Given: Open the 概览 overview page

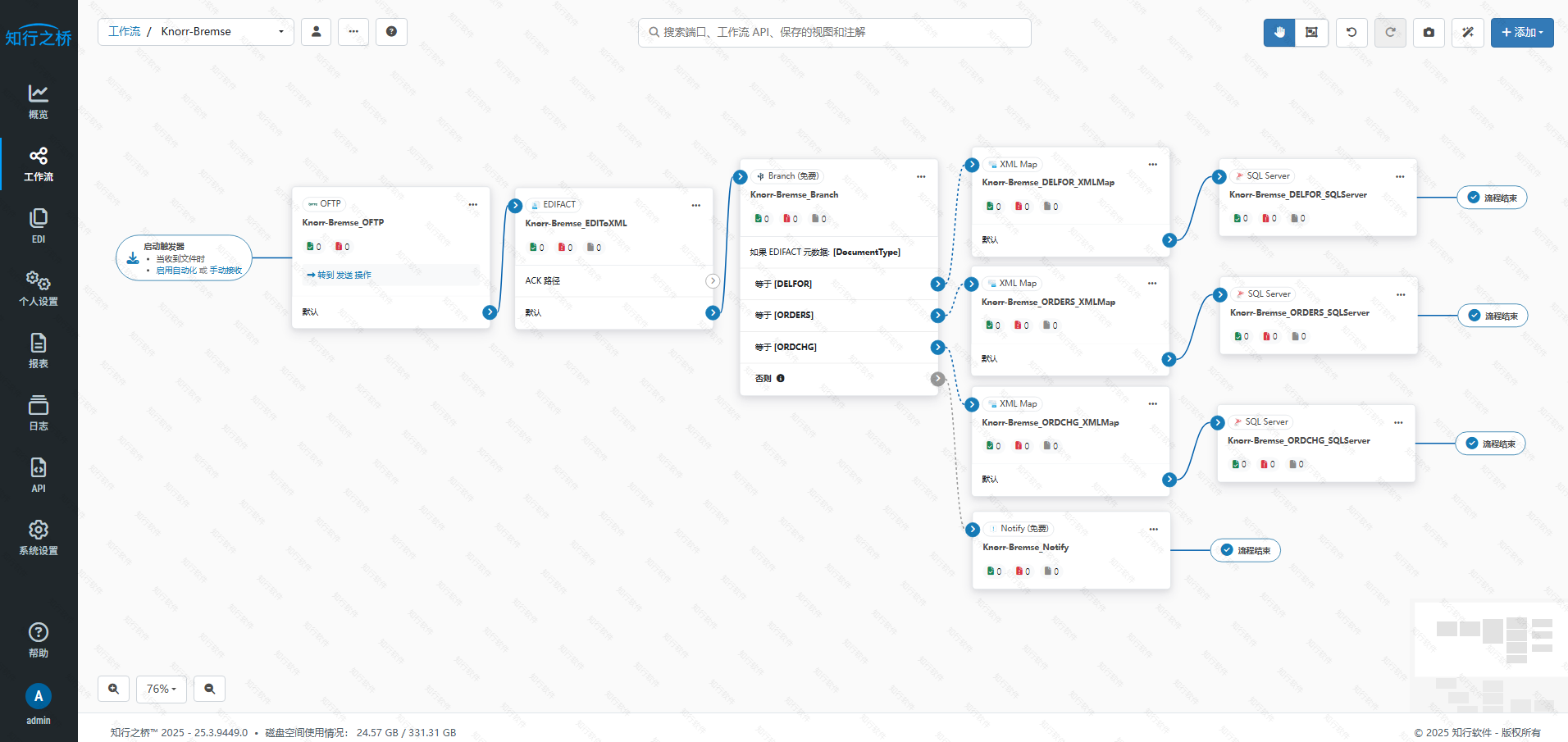Looking at the screenshot, I should 39,102.
